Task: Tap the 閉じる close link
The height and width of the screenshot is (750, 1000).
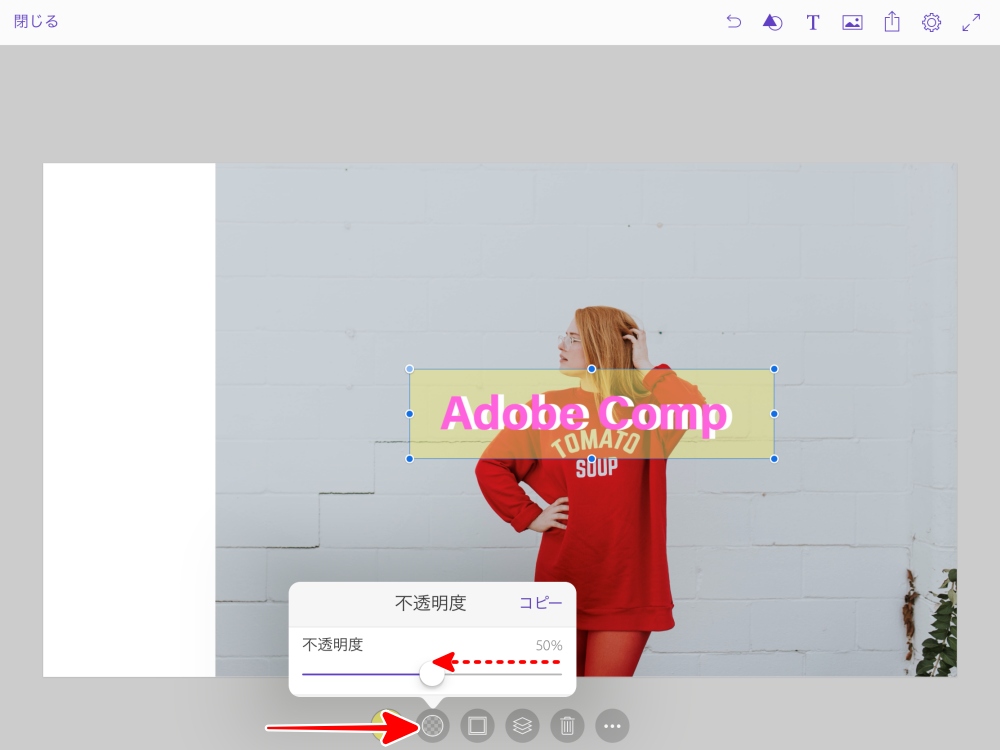Action: pyautogui.click(x=36, y=22)
